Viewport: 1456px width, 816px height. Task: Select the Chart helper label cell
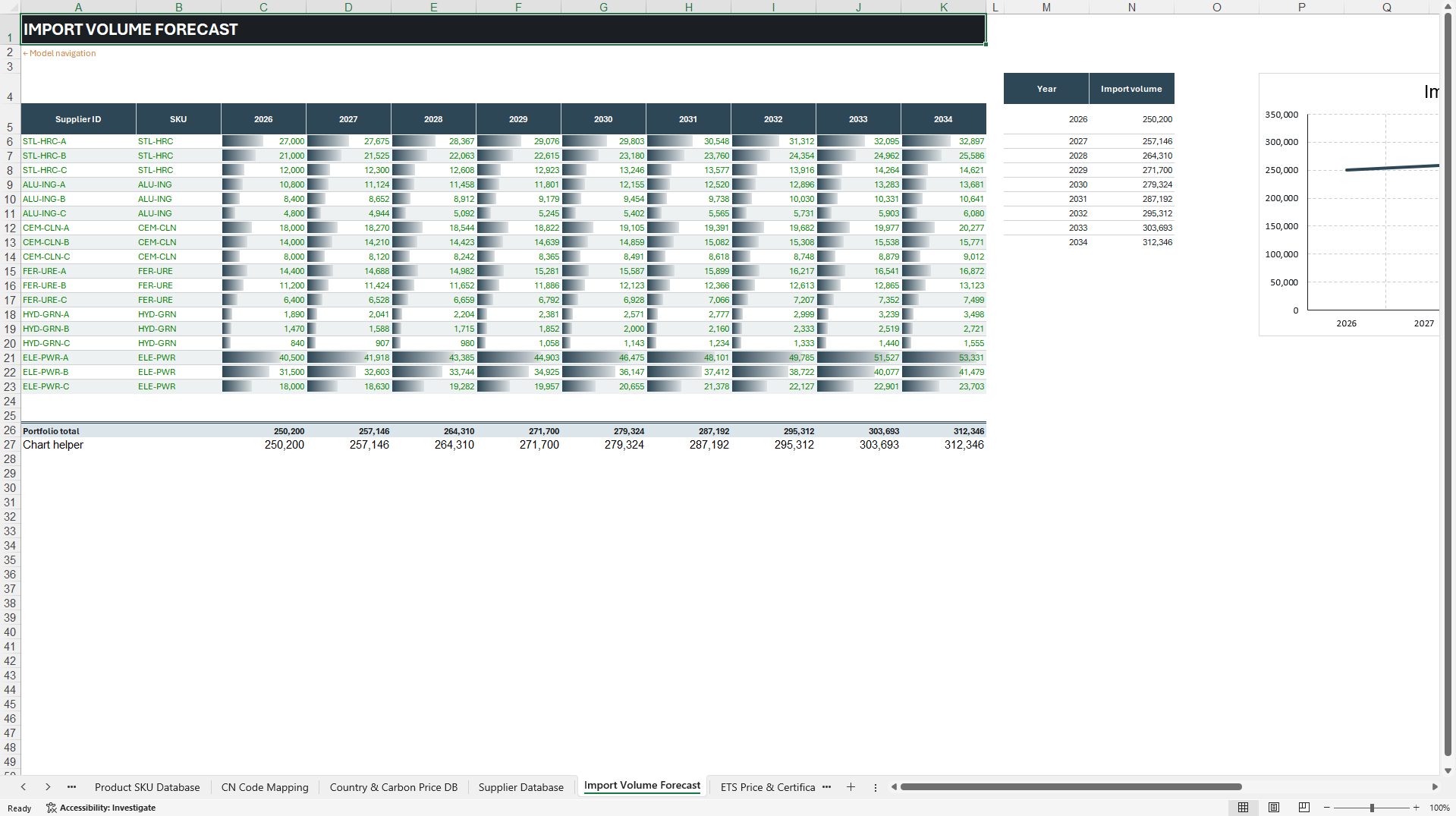78,445
